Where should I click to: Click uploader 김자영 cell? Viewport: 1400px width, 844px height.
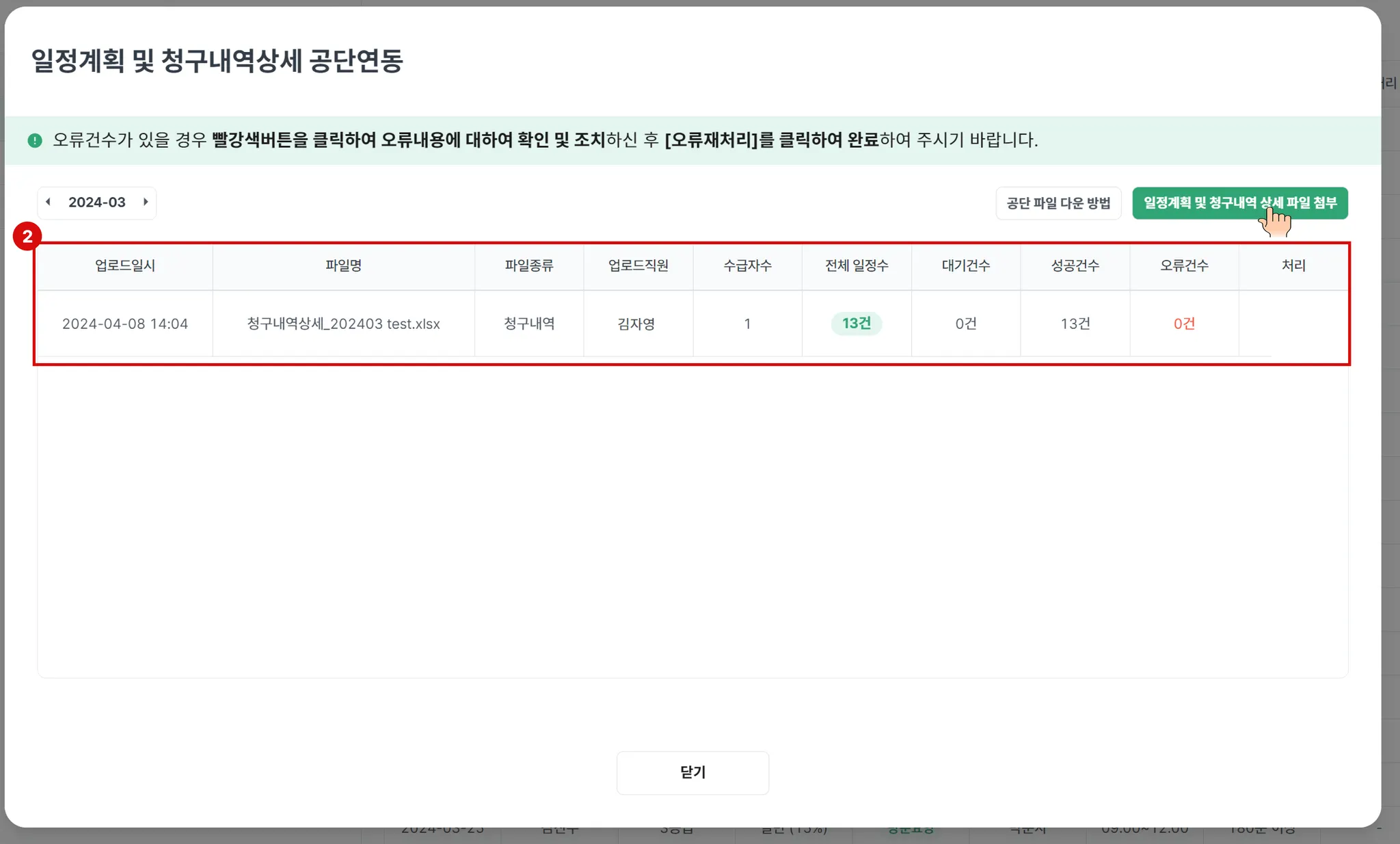[636, 324]
